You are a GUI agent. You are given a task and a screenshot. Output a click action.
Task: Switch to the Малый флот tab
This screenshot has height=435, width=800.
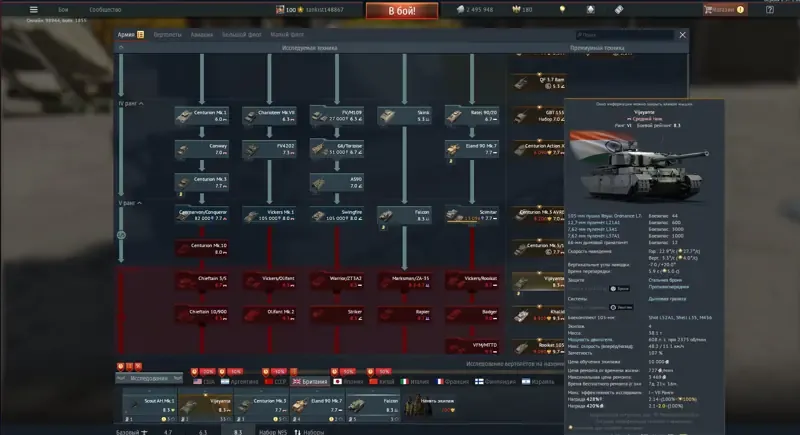(287, 35)
